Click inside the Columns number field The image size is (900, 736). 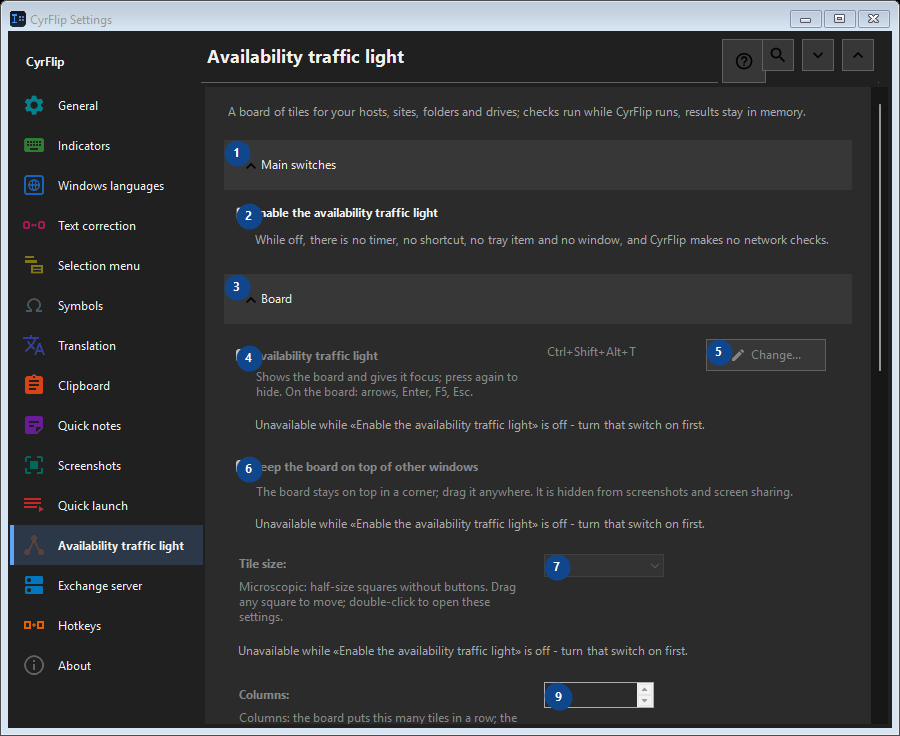pos(591,695)
